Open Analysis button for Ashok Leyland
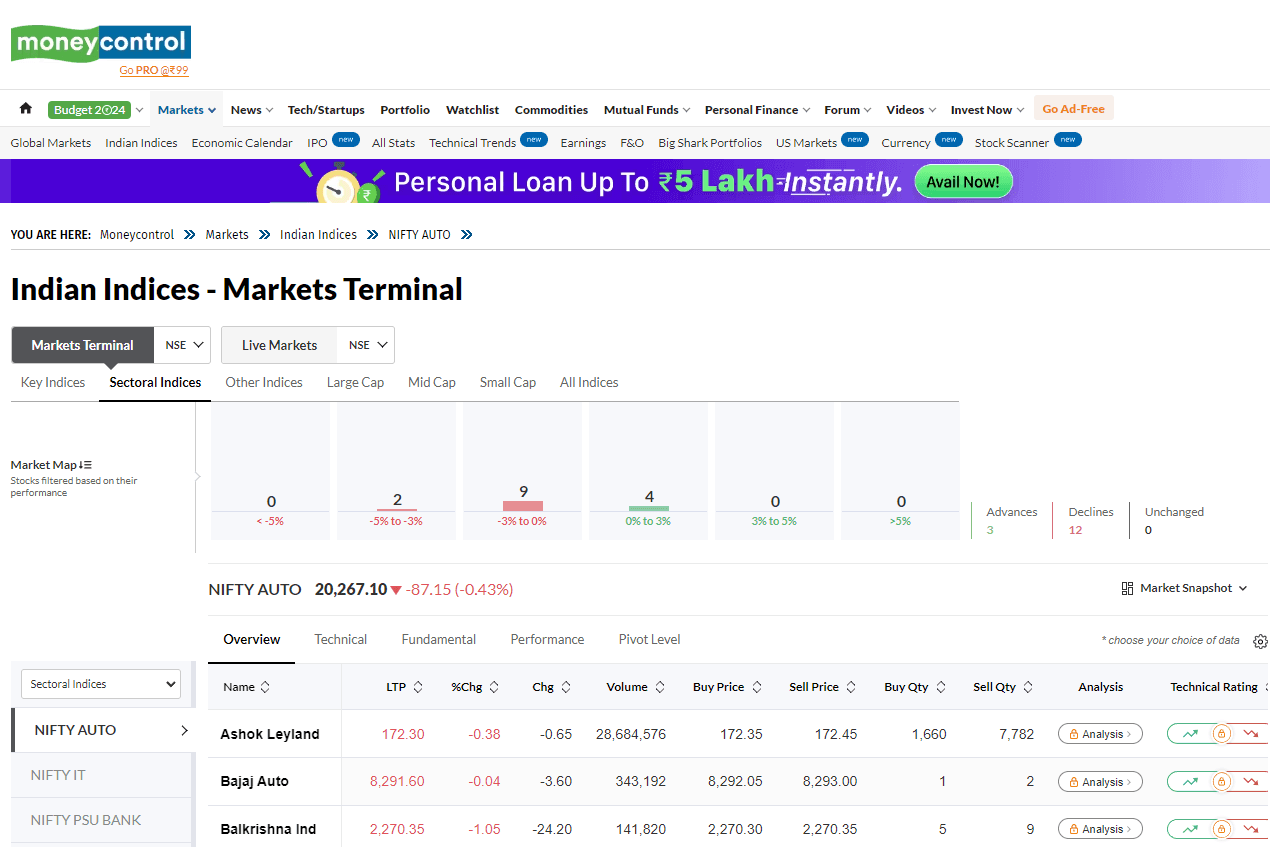 [1100, 734]
